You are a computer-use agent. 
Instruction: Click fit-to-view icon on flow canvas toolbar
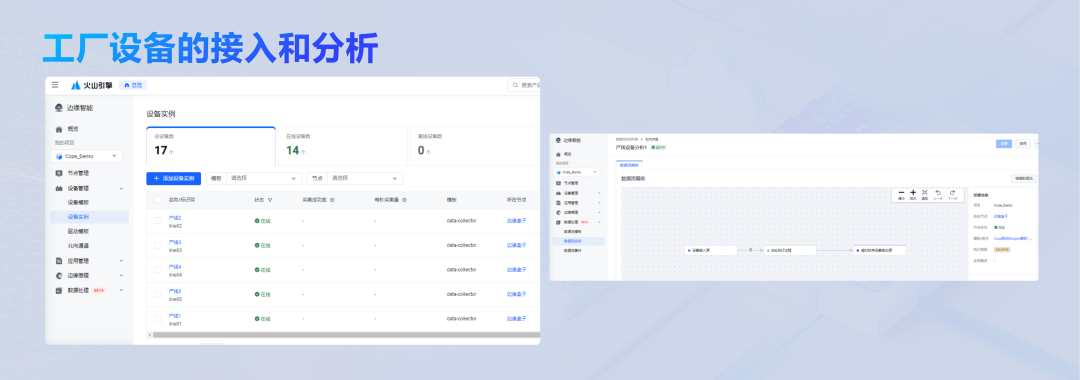click(925, 193)
